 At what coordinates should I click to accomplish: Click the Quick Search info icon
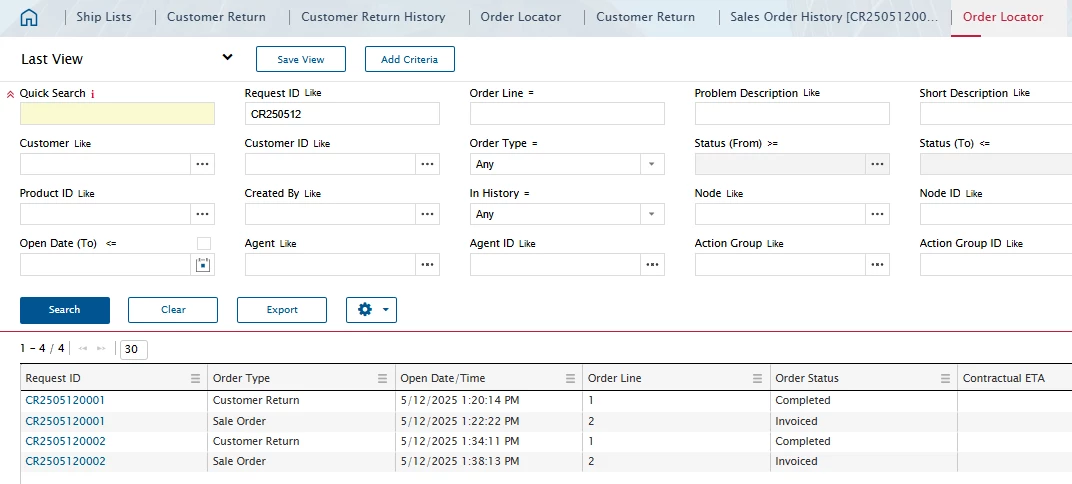92,94
